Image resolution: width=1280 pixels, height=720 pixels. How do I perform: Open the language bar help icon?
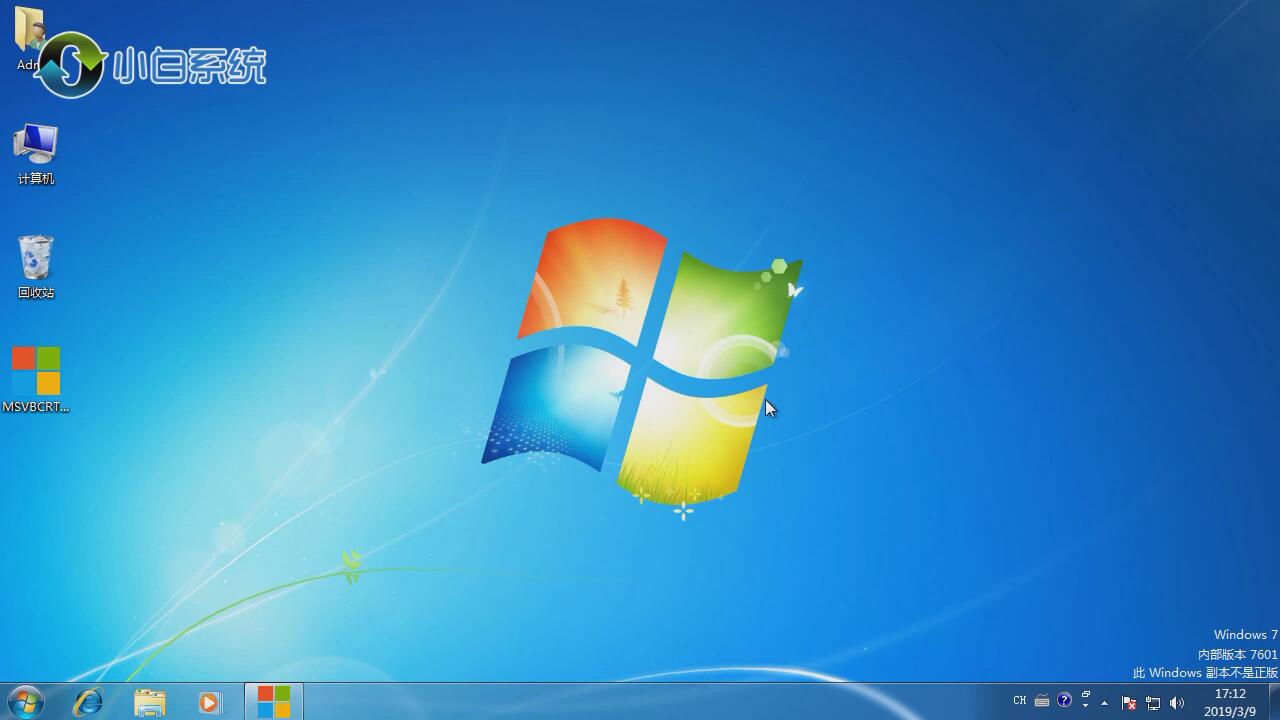tap(1064, 700)
